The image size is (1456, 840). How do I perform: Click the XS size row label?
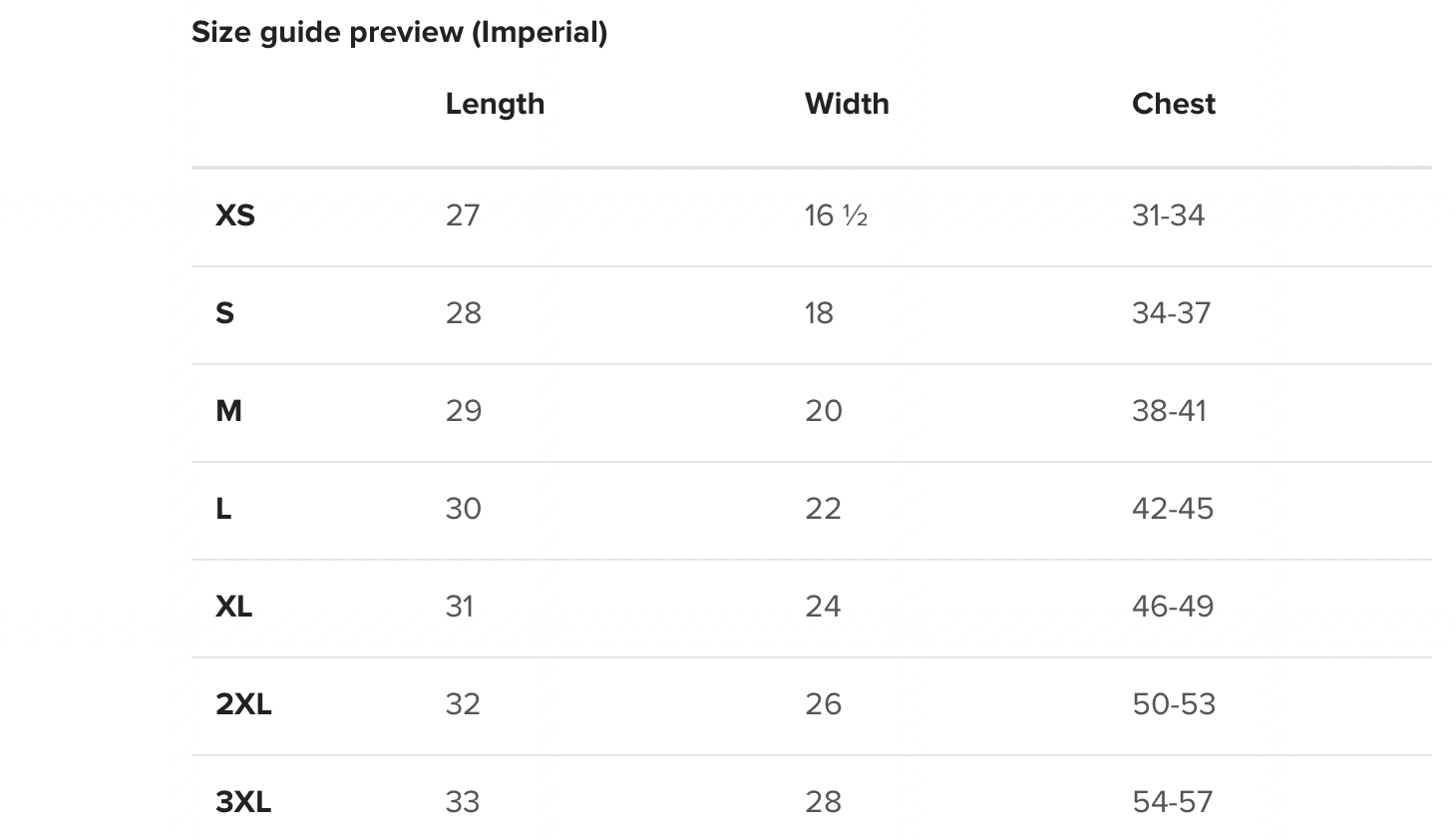point(235,215)
